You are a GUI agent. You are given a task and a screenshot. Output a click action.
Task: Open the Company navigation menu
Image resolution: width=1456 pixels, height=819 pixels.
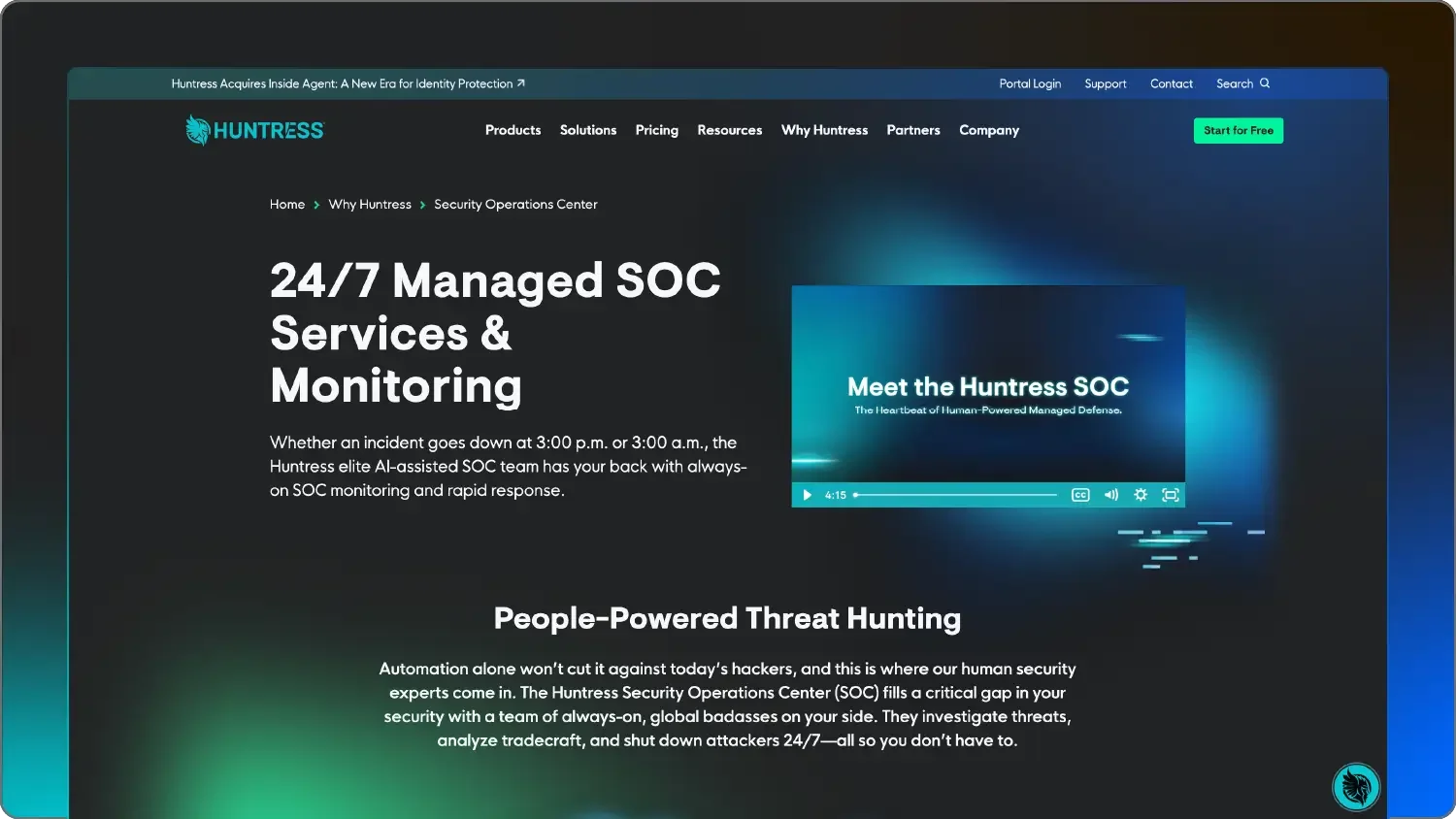coord(988,129)
